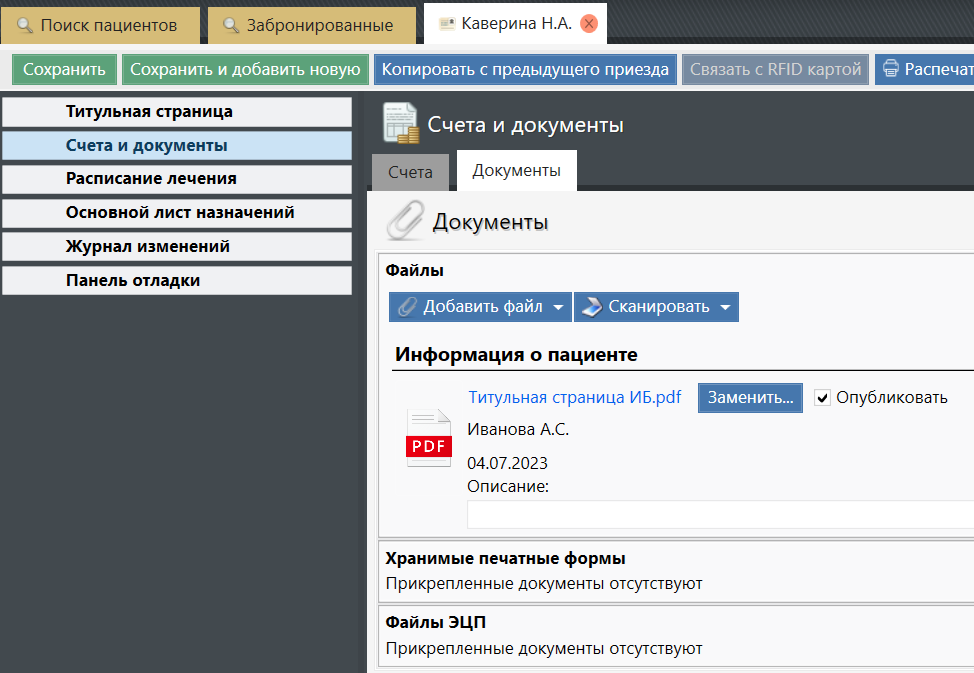Open the Сканировать dropdown arrow

(725, 307)
